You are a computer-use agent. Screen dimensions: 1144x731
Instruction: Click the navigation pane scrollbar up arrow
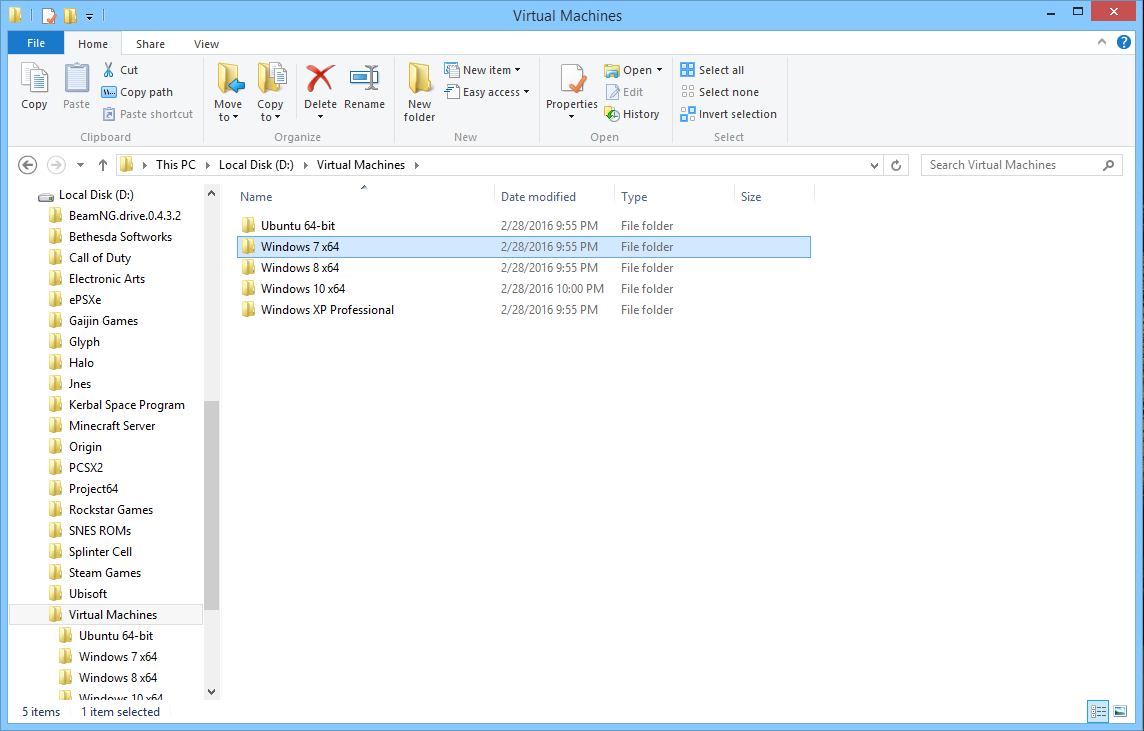[212, 193]
